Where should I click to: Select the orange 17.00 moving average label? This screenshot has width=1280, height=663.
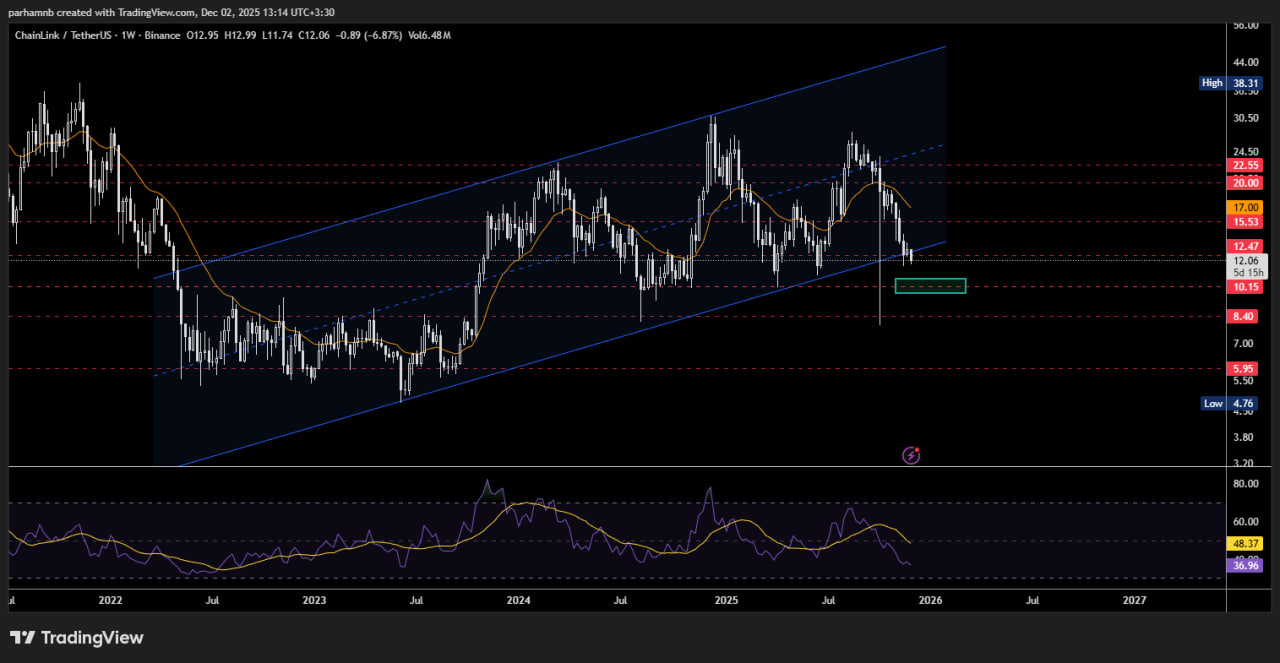tap(1245, 207)
